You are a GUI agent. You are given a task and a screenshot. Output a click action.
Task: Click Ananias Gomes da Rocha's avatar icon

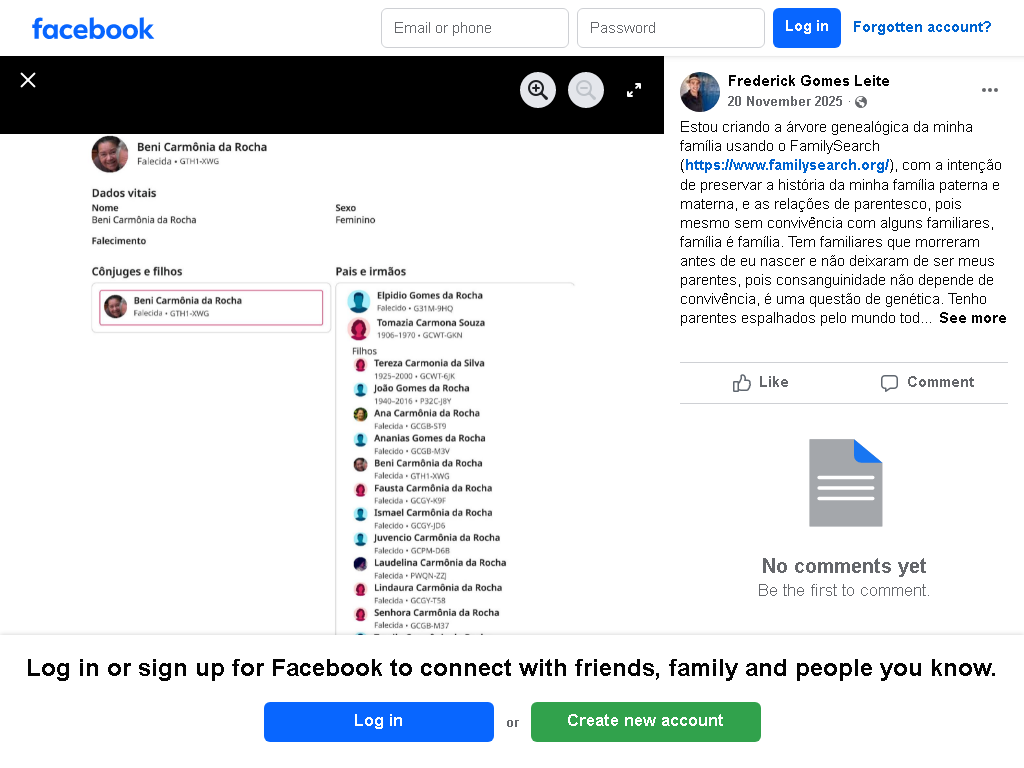coord(360,440)
